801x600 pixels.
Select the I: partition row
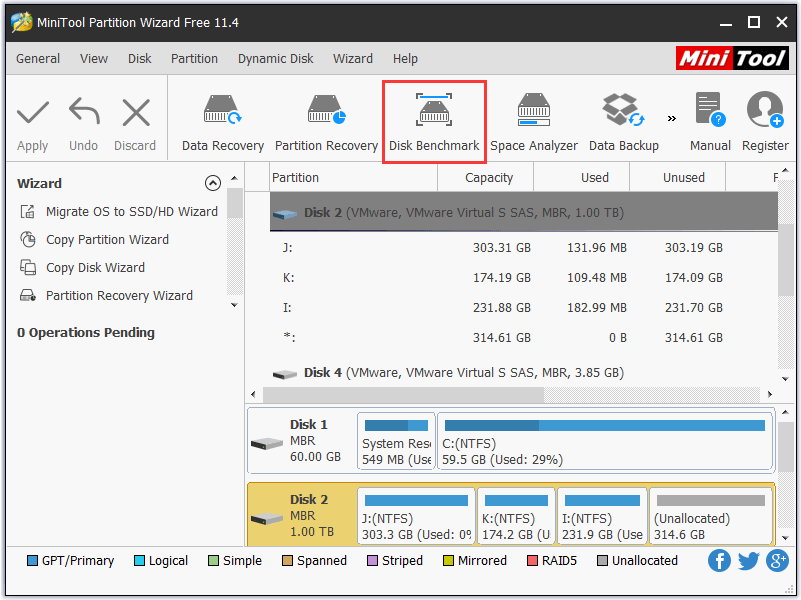(524, 308)
